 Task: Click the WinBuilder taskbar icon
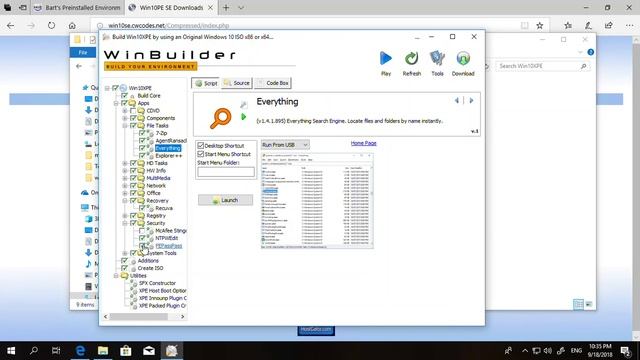pos(171,351)
